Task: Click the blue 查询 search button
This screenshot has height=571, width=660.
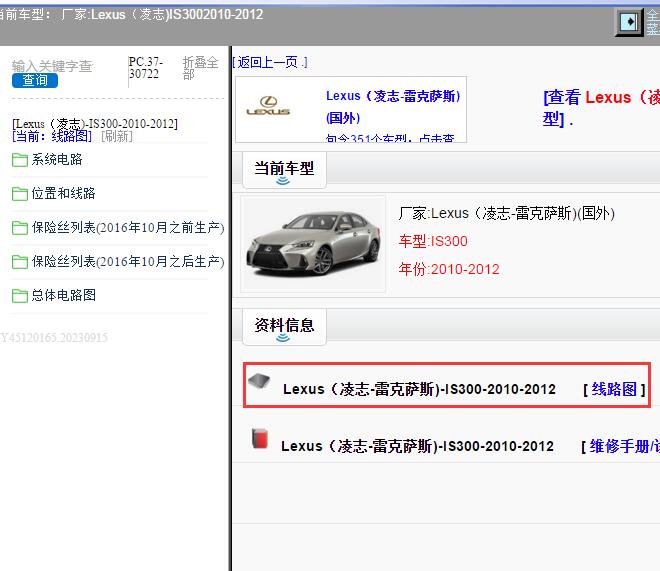Action: pos(35,80)
